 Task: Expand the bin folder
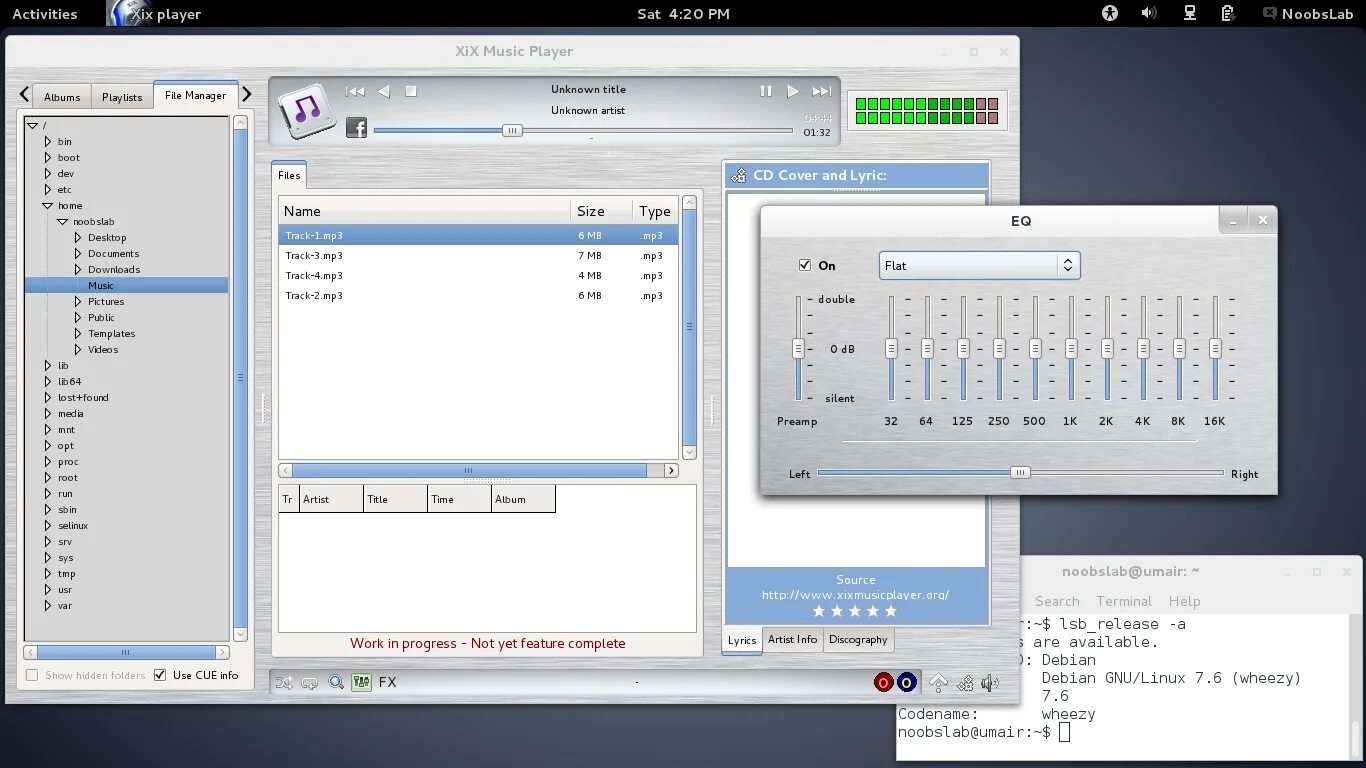pos(47,142)
